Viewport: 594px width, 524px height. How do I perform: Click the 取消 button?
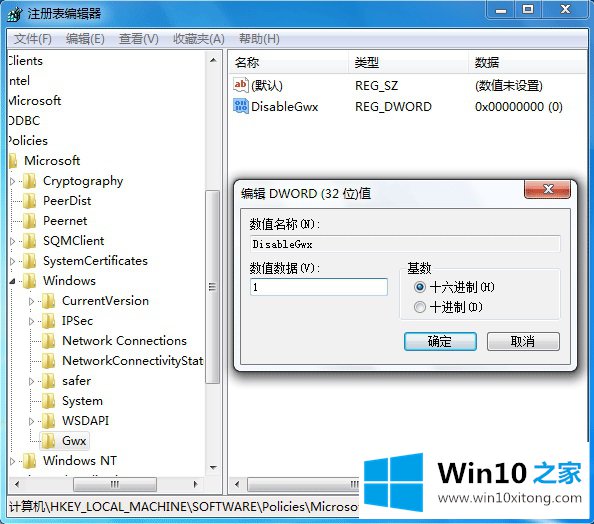pyautogui.click(x=523, y=341)
